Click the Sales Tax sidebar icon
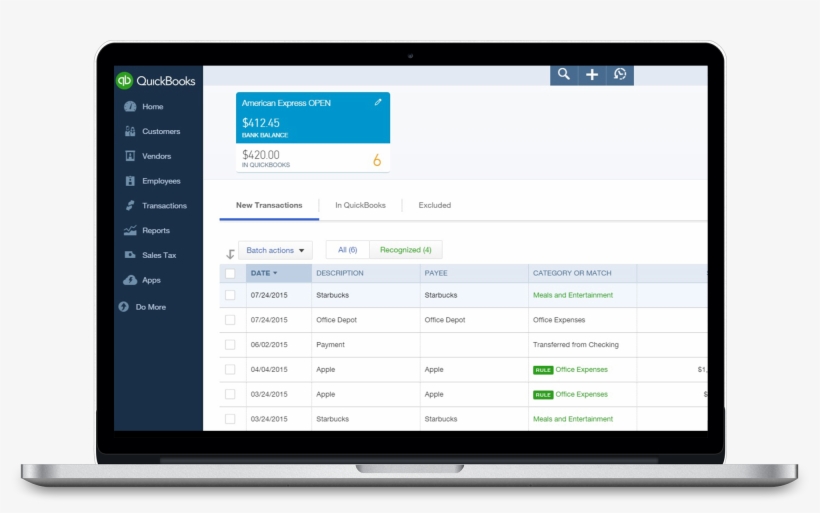The height and width of the screenshot is (513, 820). pos(130,255)
